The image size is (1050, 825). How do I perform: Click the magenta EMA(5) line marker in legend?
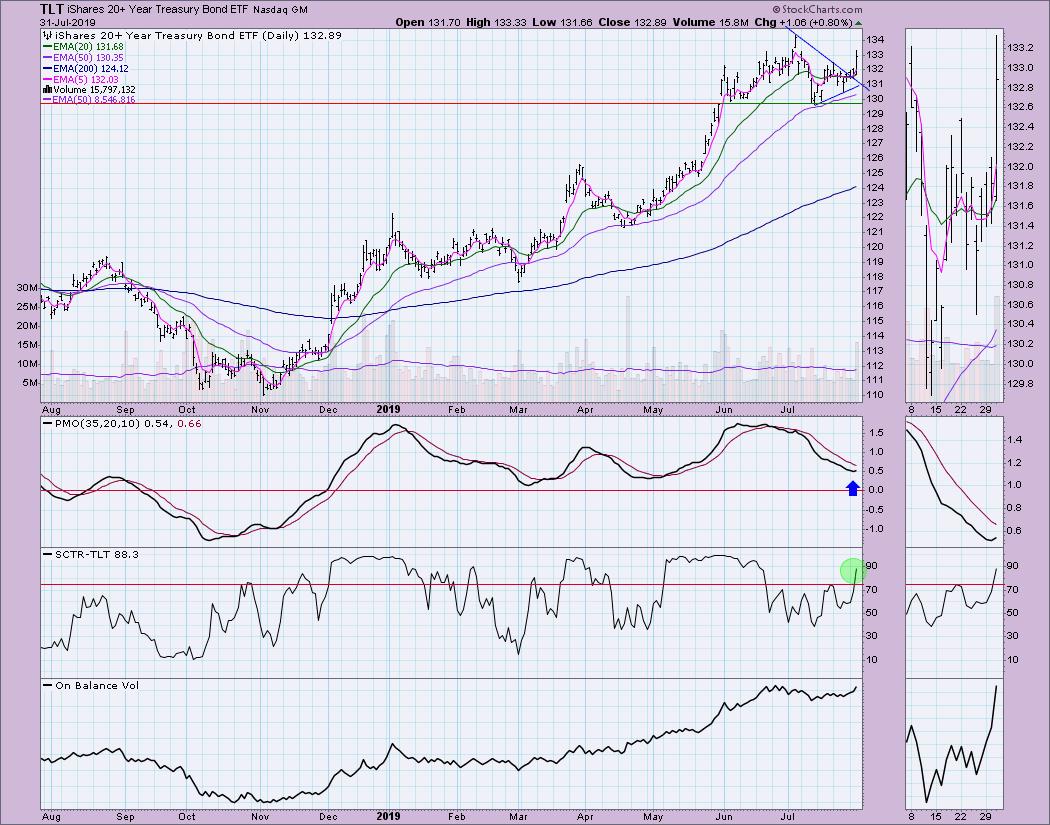coord(49,79)
